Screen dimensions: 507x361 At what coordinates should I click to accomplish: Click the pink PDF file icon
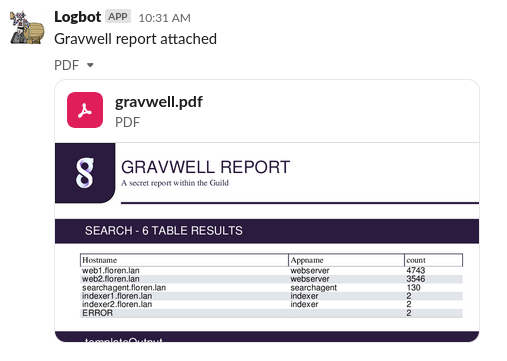[85, 110]
